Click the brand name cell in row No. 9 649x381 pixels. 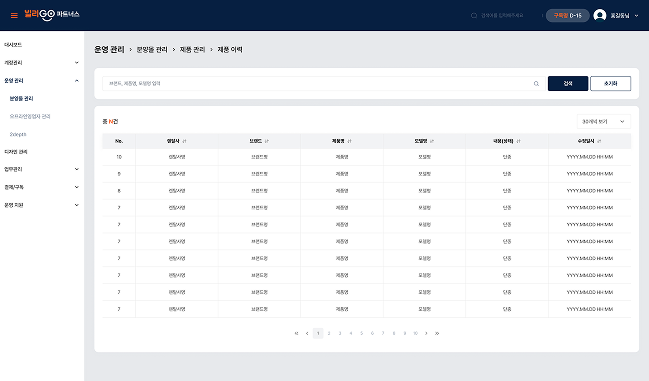pyautogui.click(x=260, y=174)
